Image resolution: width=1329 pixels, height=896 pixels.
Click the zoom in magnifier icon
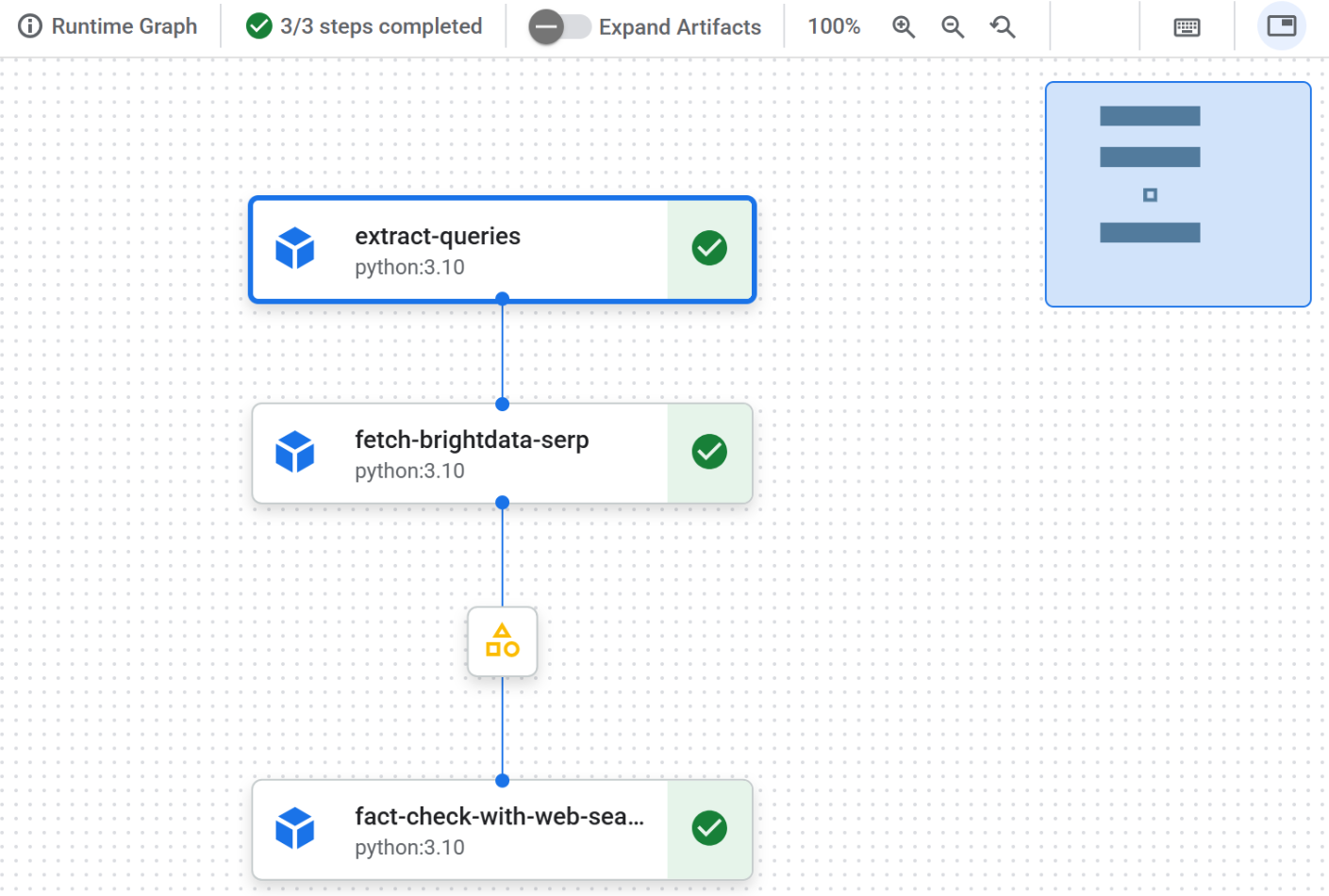point(903,26)
